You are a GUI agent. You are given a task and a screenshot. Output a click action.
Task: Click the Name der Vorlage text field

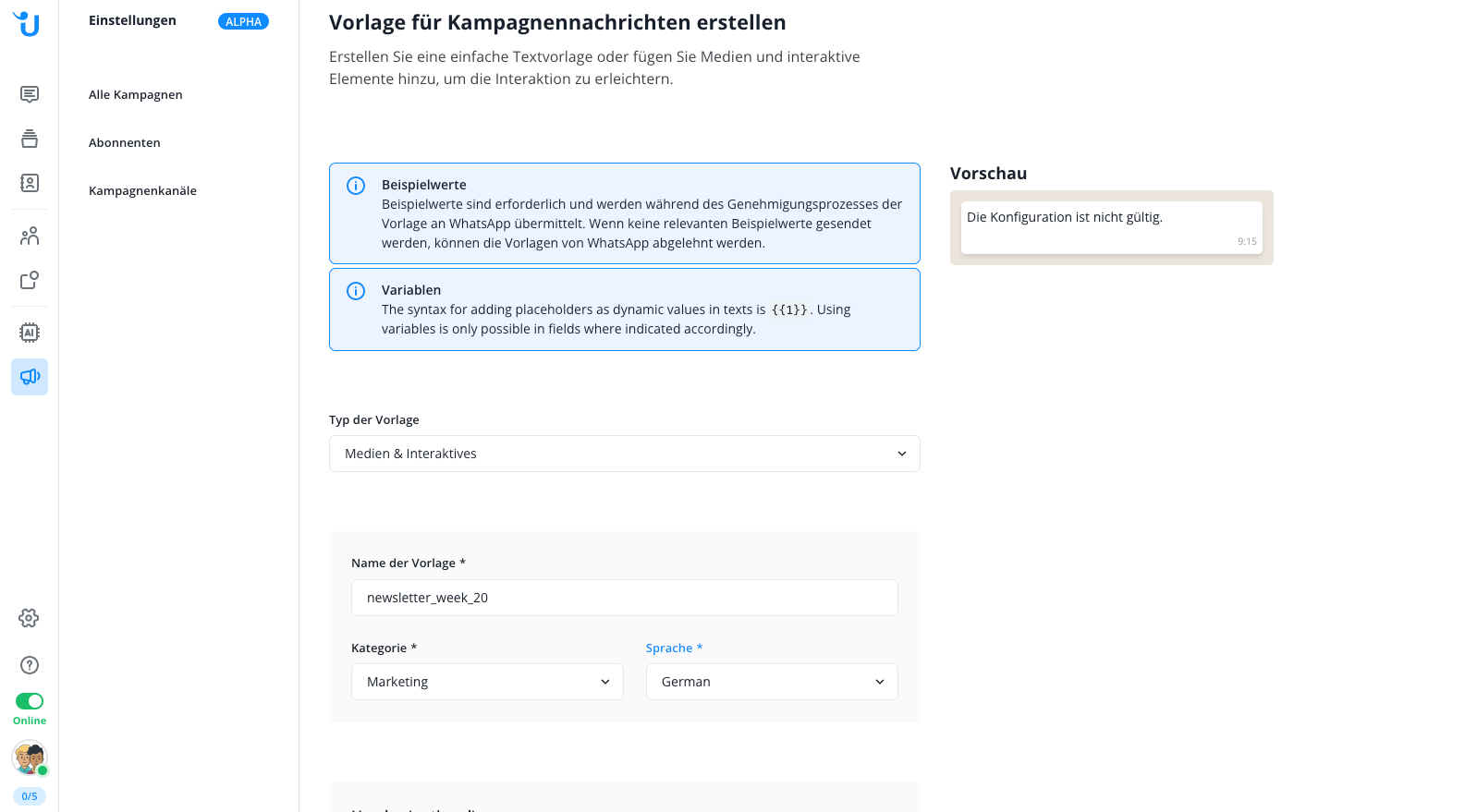point(624,598)
